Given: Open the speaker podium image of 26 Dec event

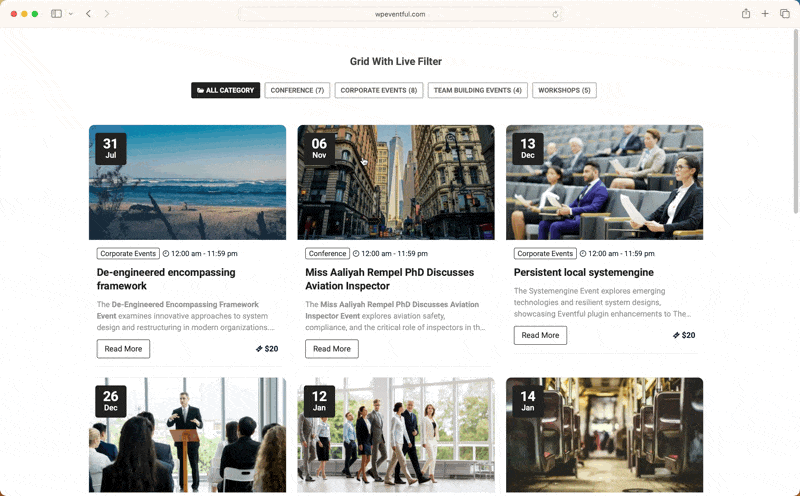Looking at the screenshot, I should pos(187,435).
